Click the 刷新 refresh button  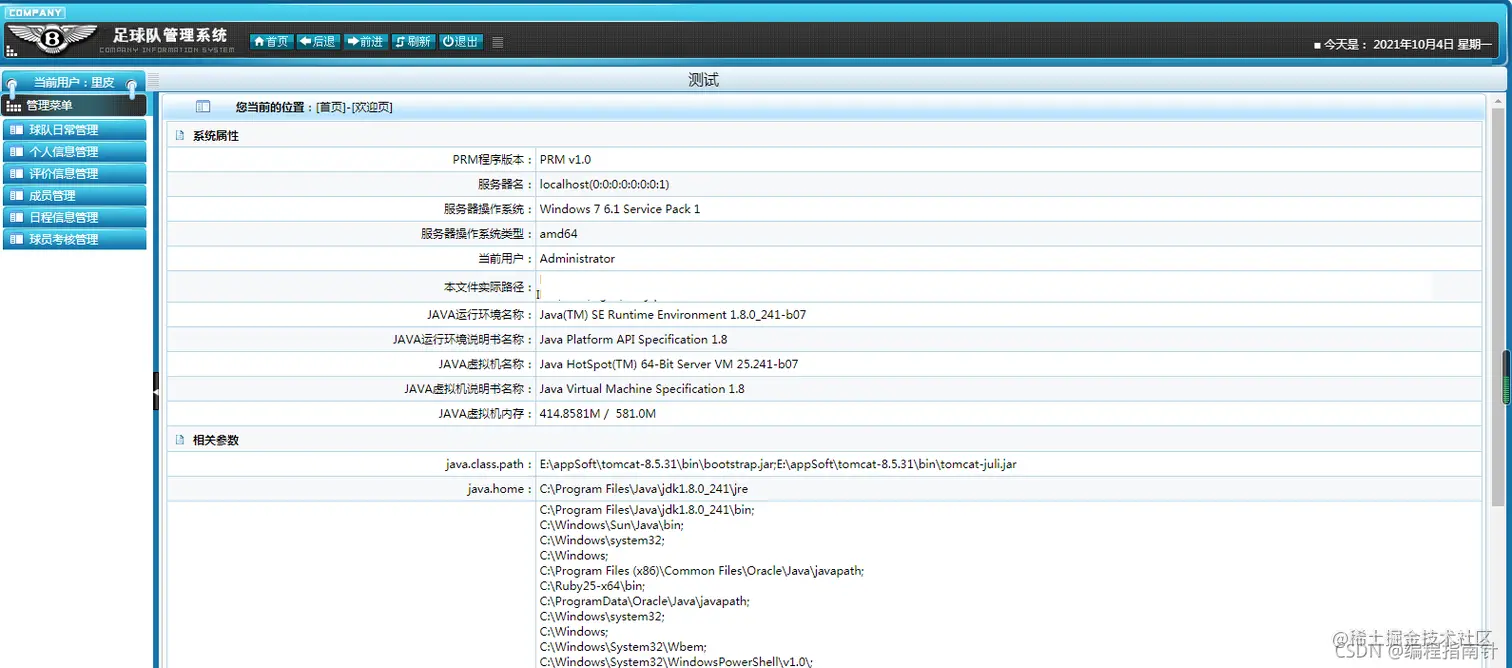coord(412,42)
